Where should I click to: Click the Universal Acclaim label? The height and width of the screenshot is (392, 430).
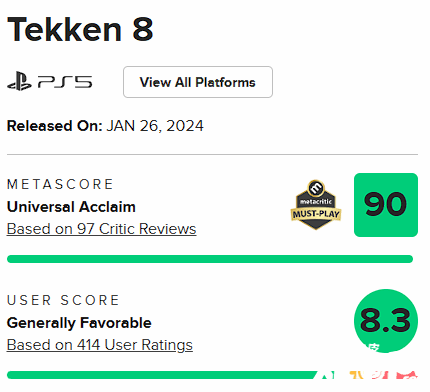pyautogui.click(x=71, y=207)
